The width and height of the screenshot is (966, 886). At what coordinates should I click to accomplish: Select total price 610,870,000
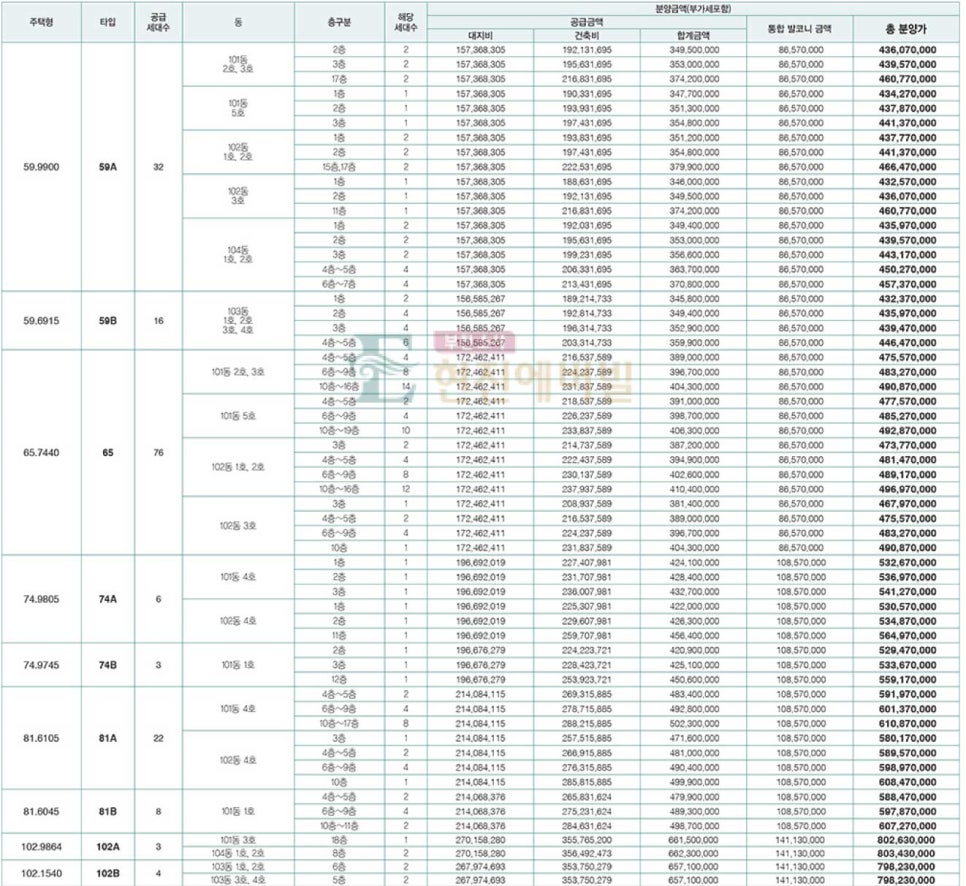point(907,723)
